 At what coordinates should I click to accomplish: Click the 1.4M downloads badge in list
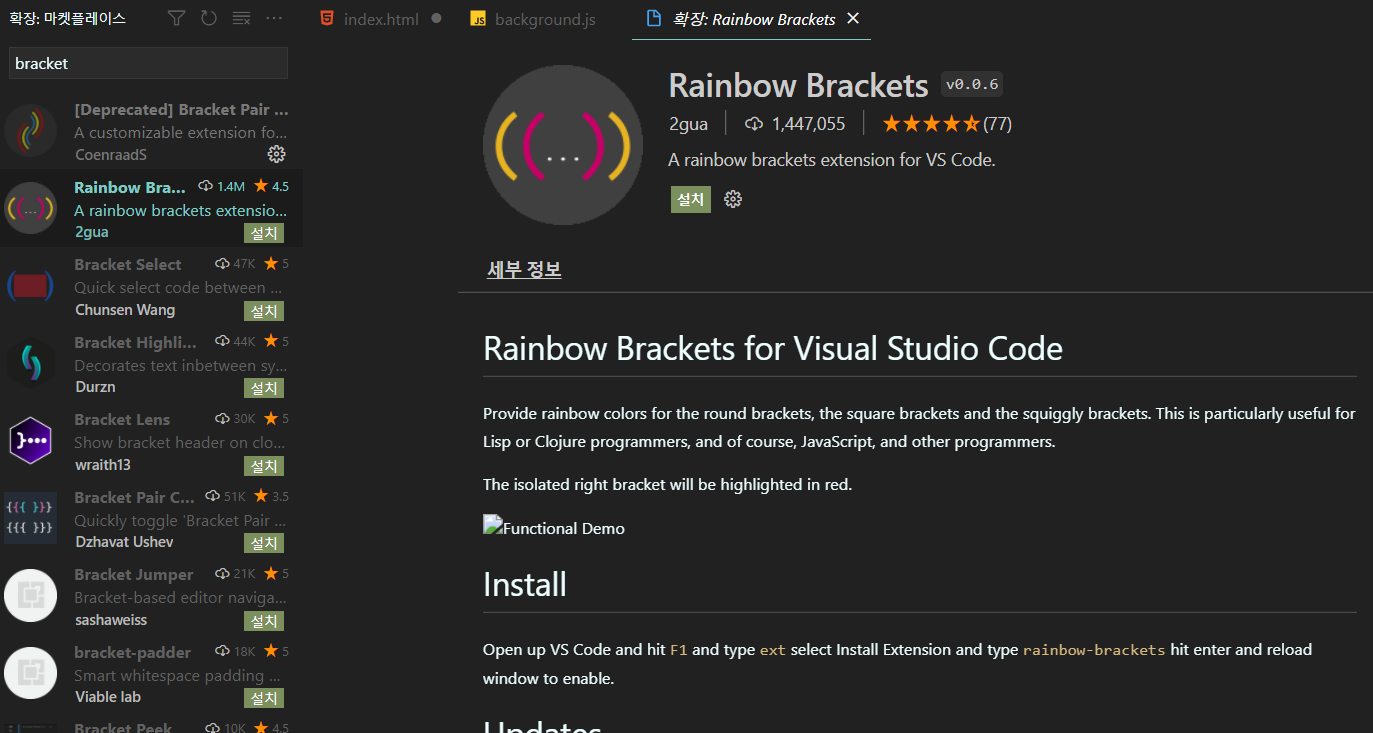[222, 186]
